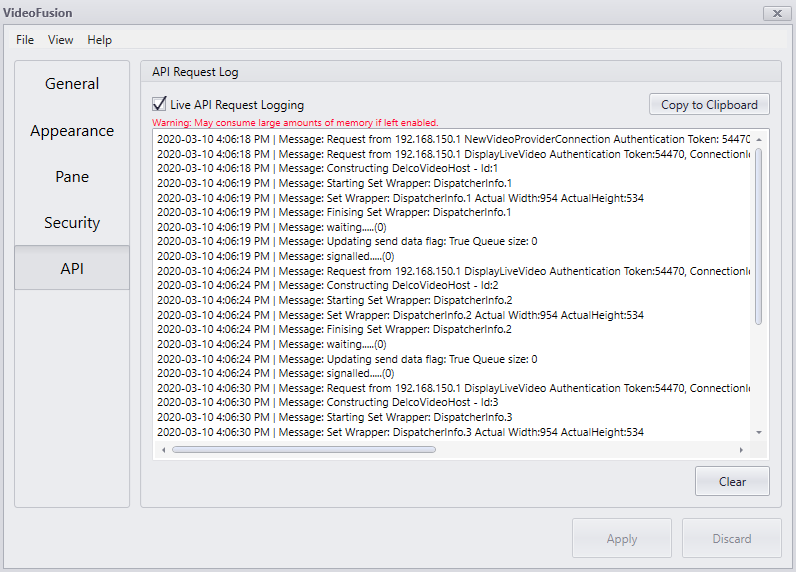This screenshot has height=572, width=796.
Task: Click the horizontal log scrollbar thumb
Action: [x=304, y=450]
